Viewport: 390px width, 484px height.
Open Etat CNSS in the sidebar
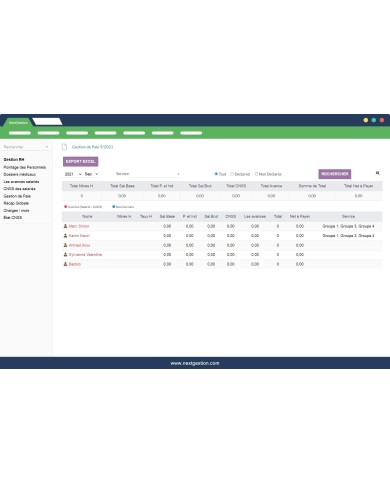tap(13, 217)
